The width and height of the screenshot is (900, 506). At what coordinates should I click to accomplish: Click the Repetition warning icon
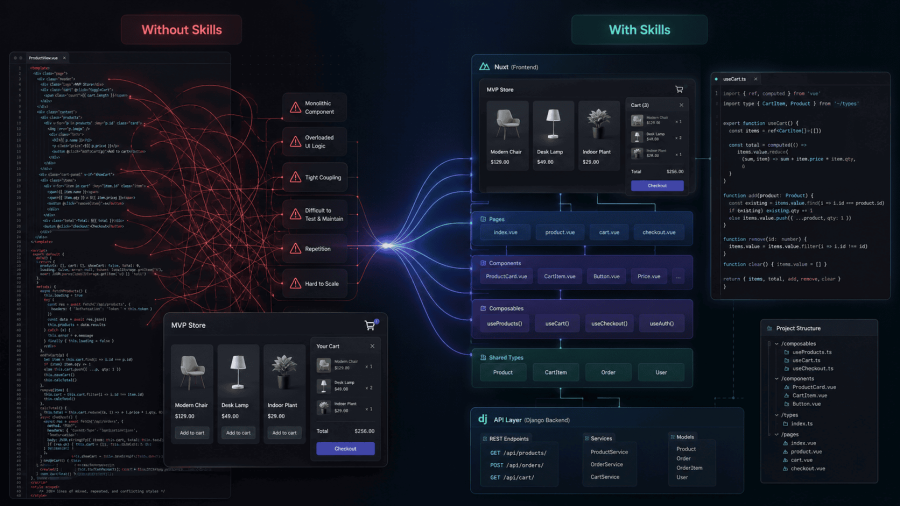tap(296, 248)
